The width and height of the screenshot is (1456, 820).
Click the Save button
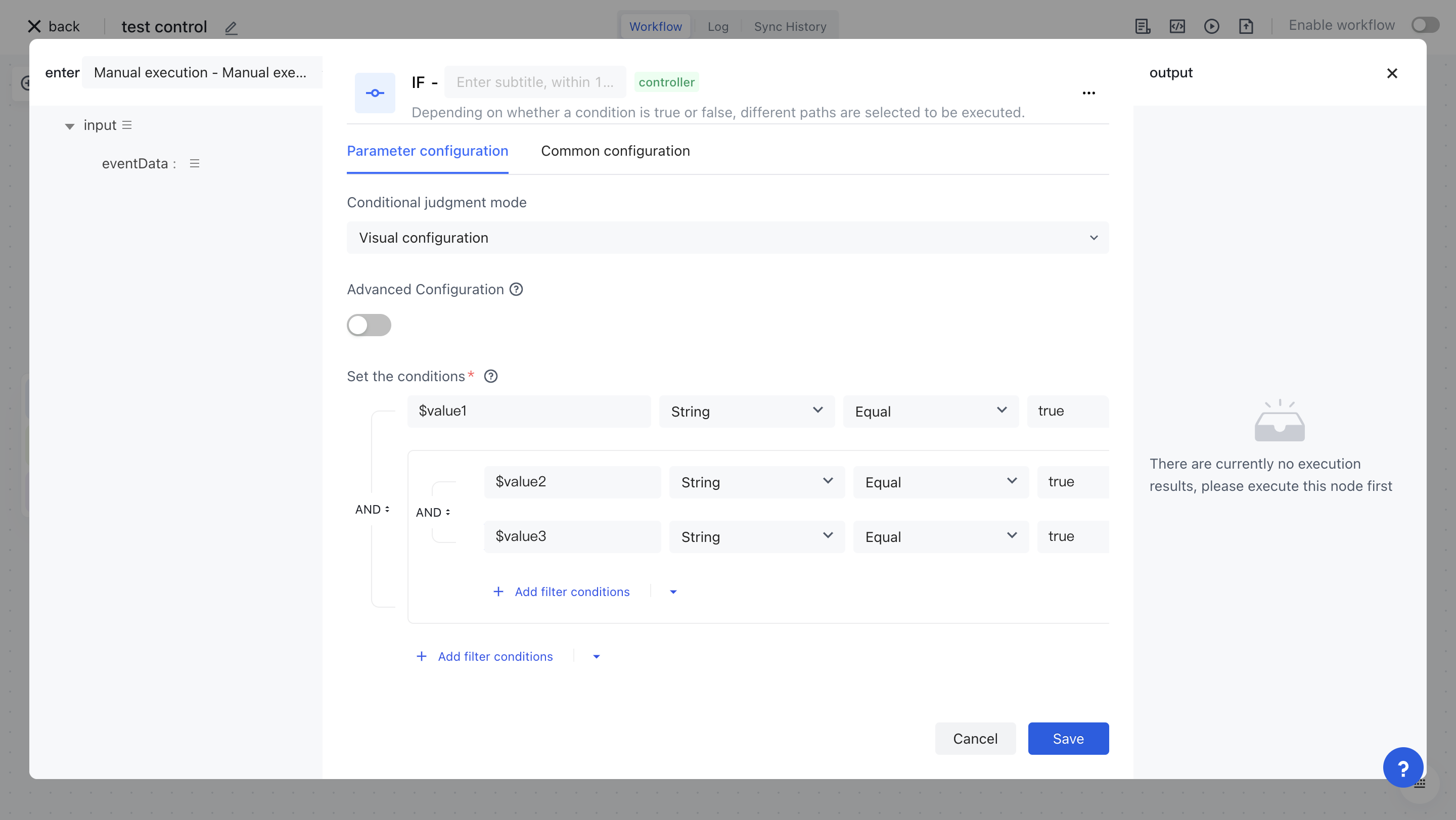pyautogui.click(x=1068, y=738)
